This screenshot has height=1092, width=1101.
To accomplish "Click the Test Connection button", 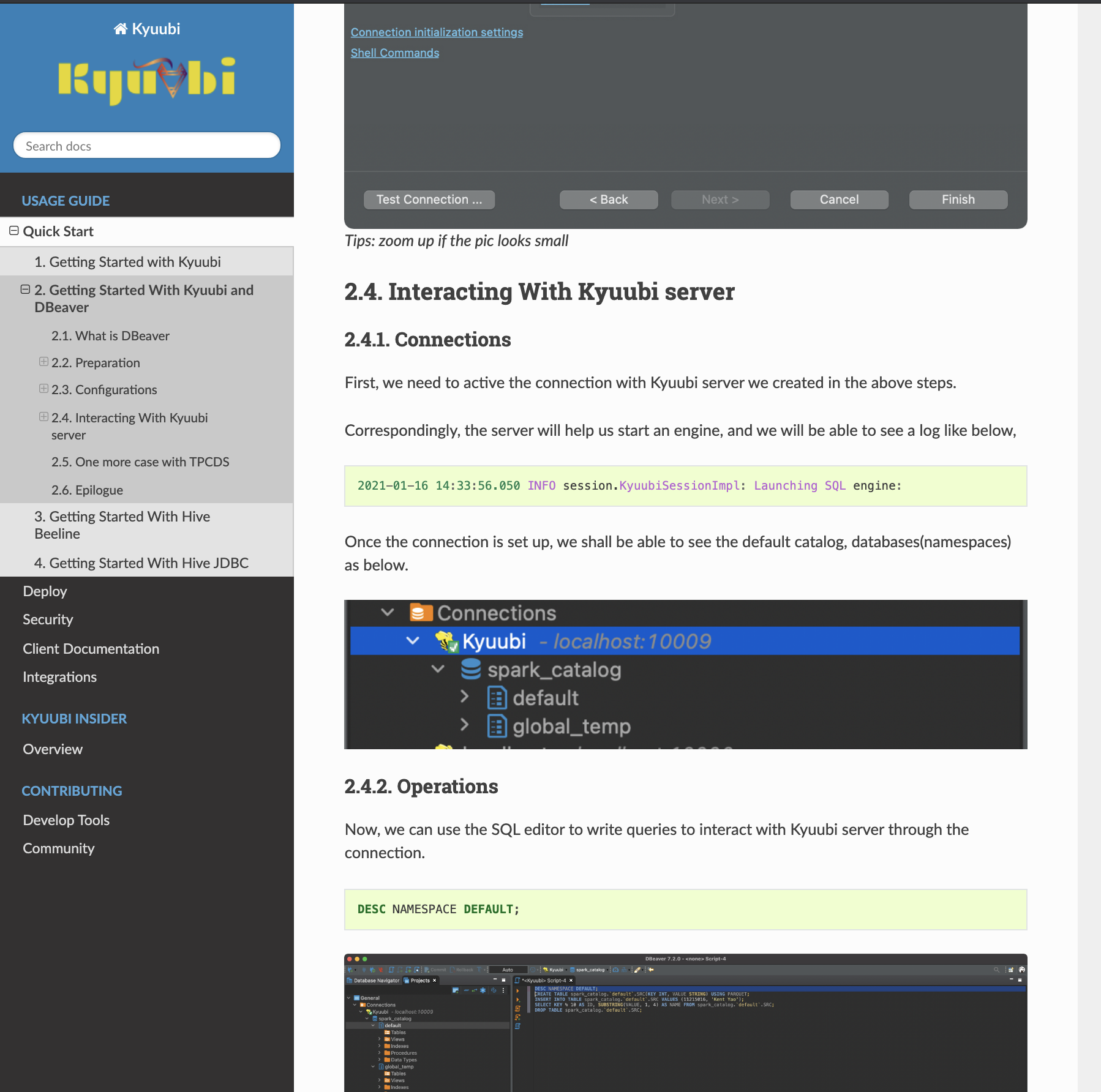I will (x=429, y=200).
